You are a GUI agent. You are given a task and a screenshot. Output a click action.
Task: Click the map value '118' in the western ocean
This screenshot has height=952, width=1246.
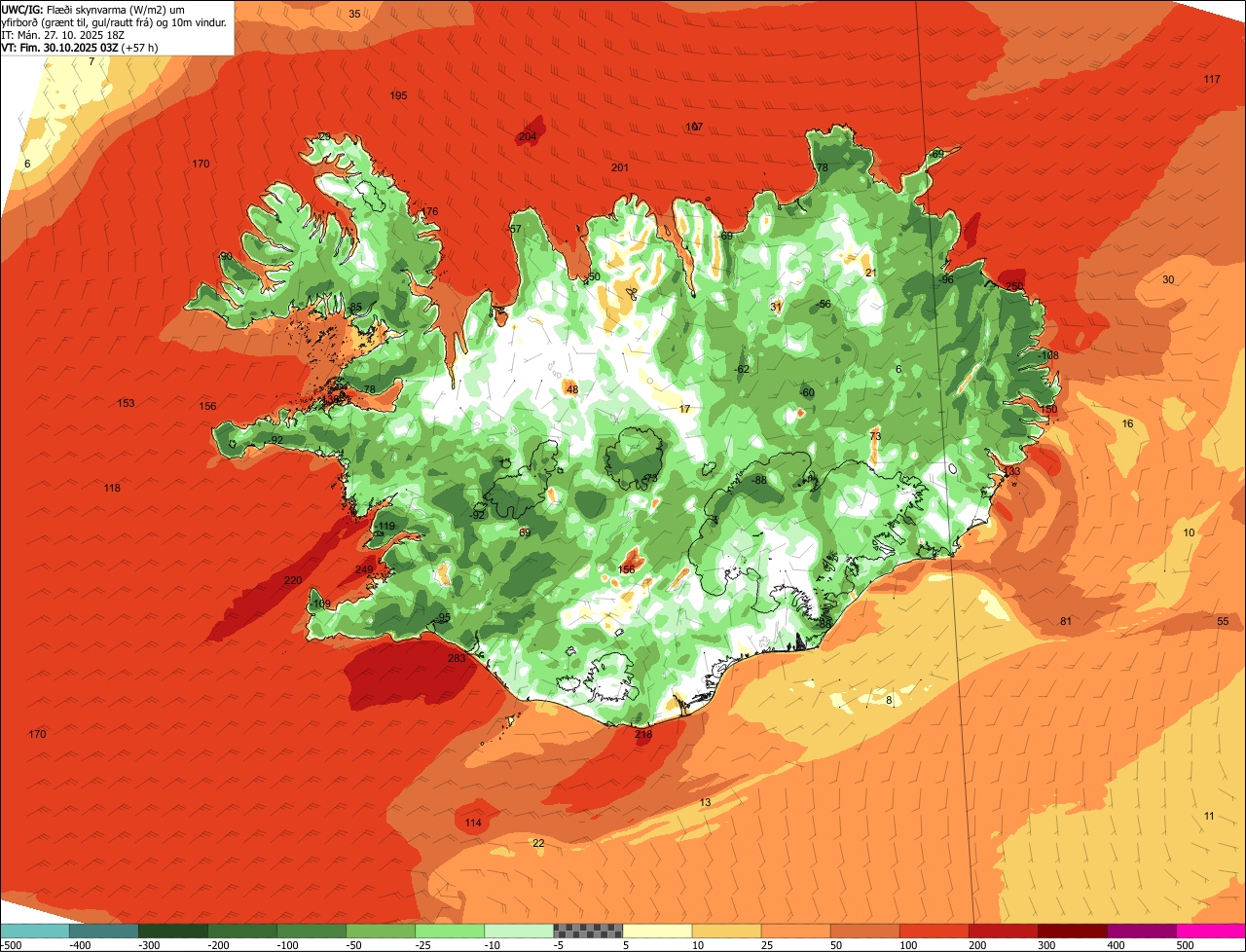pyautogui.click(x=112, y=488)
